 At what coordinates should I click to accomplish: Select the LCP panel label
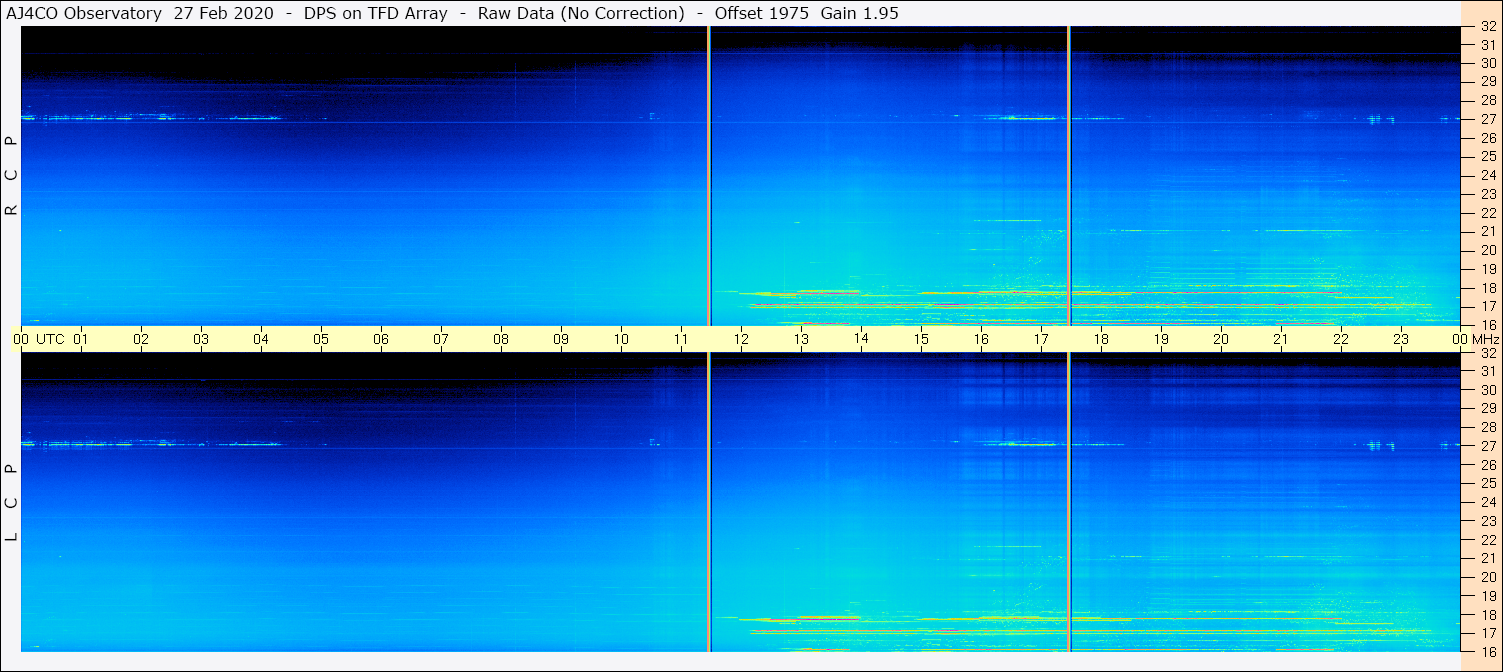(x=11, y=503)
